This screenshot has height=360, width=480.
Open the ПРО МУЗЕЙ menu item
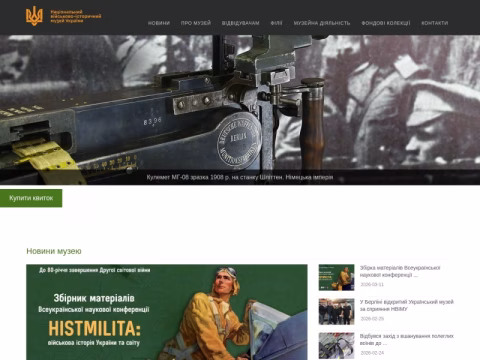pos(196,23)
